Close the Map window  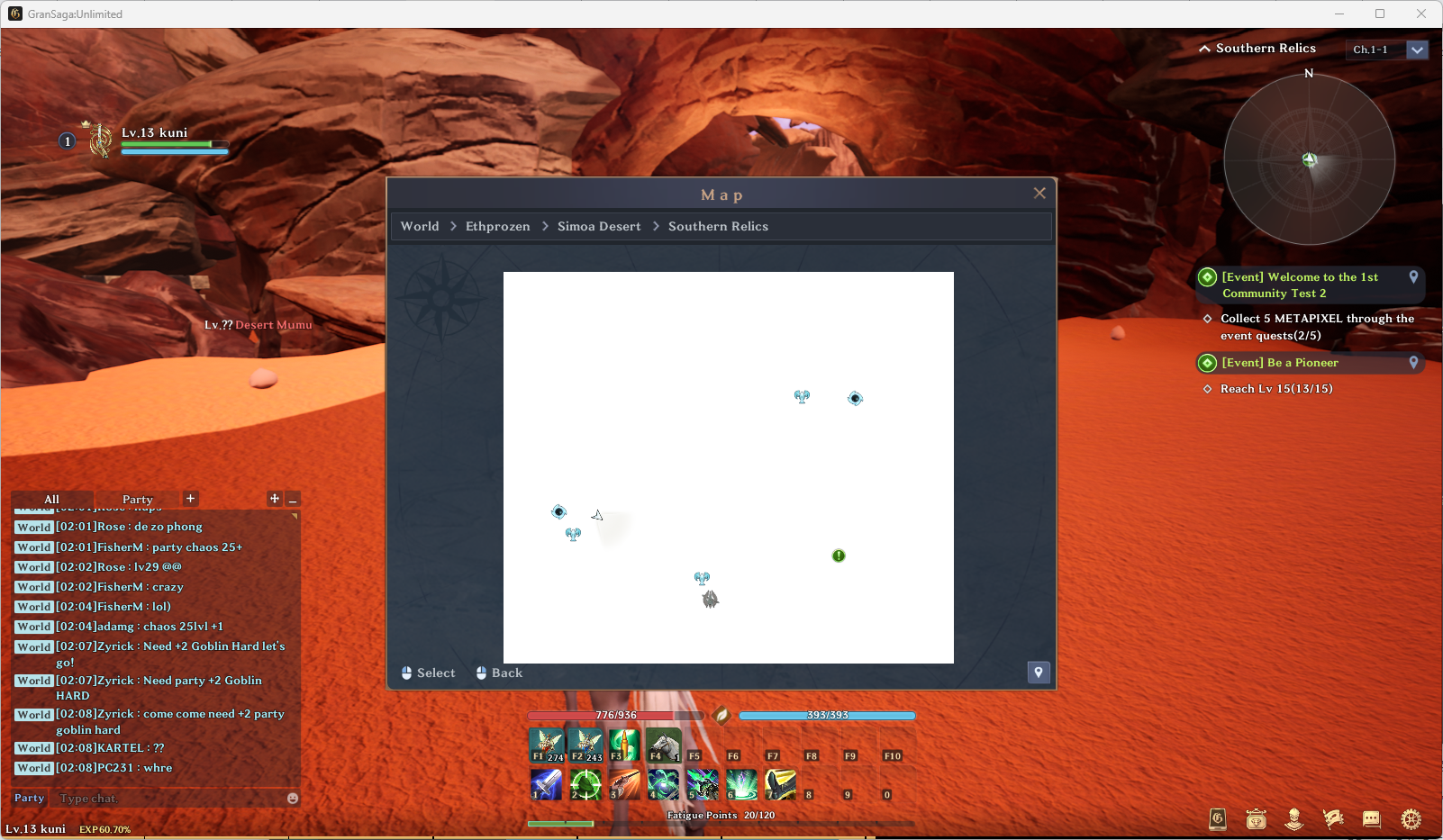1039,193
